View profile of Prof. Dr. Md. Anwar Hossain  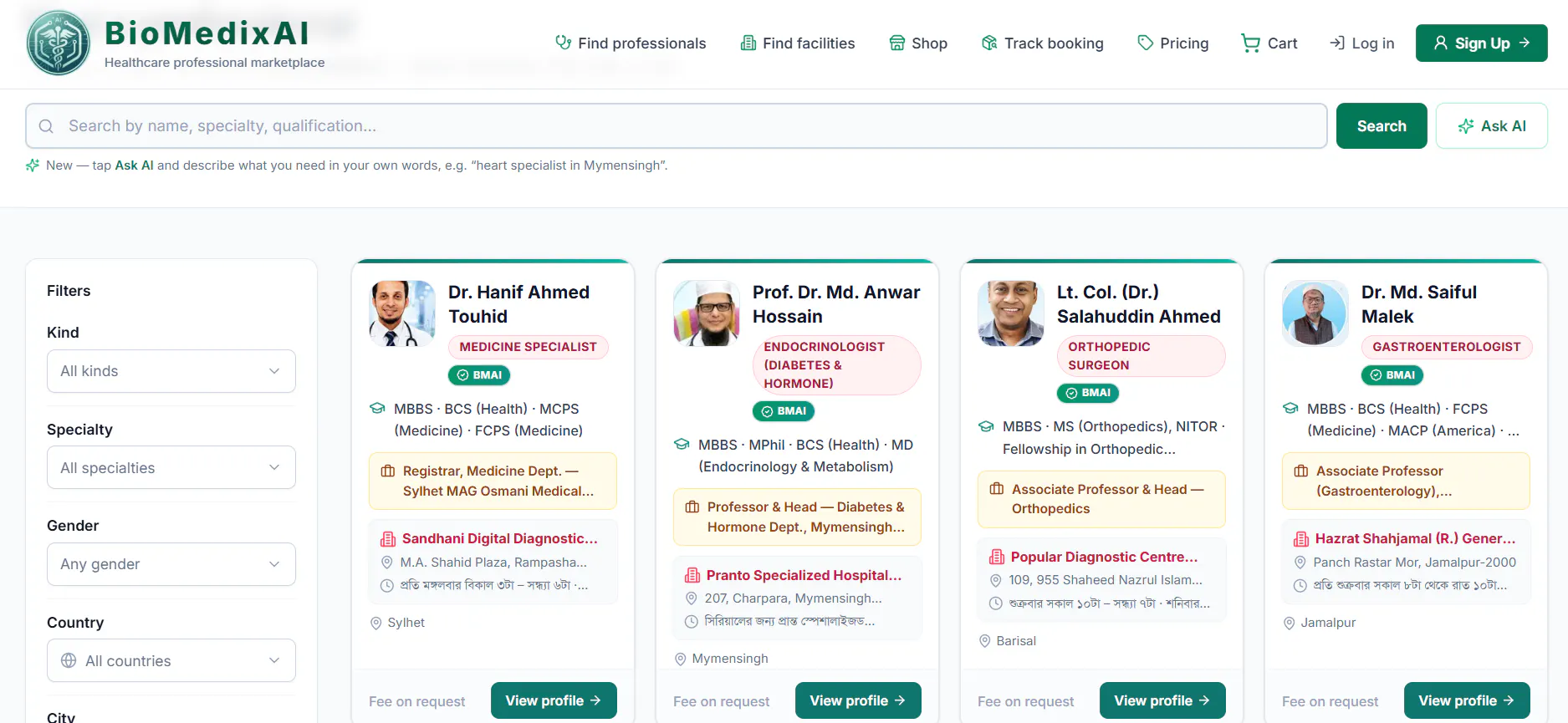point(858,700)
